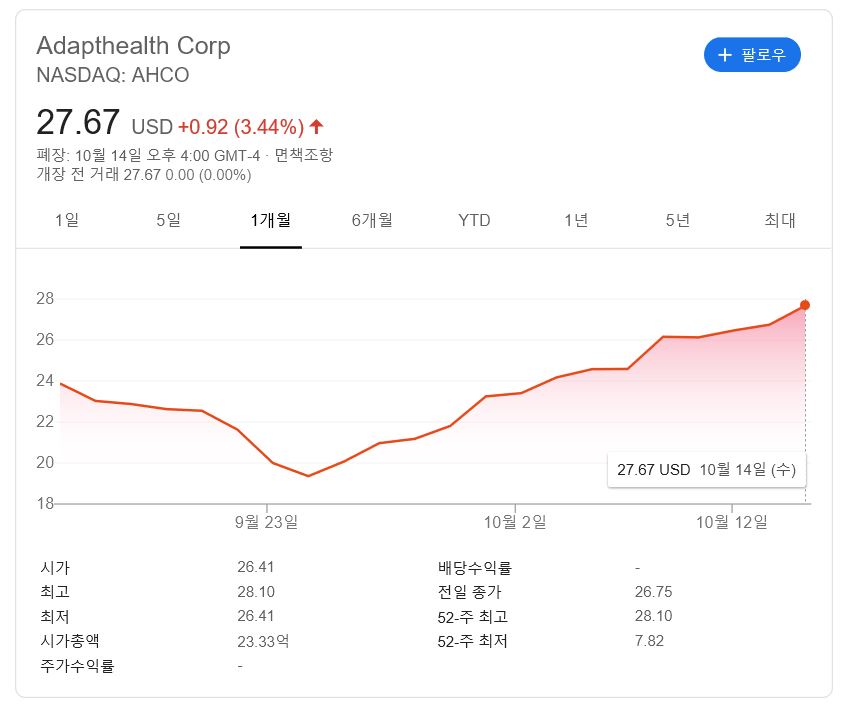The width and height of the screenshot is (847, 707).
Task: Select the 1일 time range tab
Action: point(67,220)
